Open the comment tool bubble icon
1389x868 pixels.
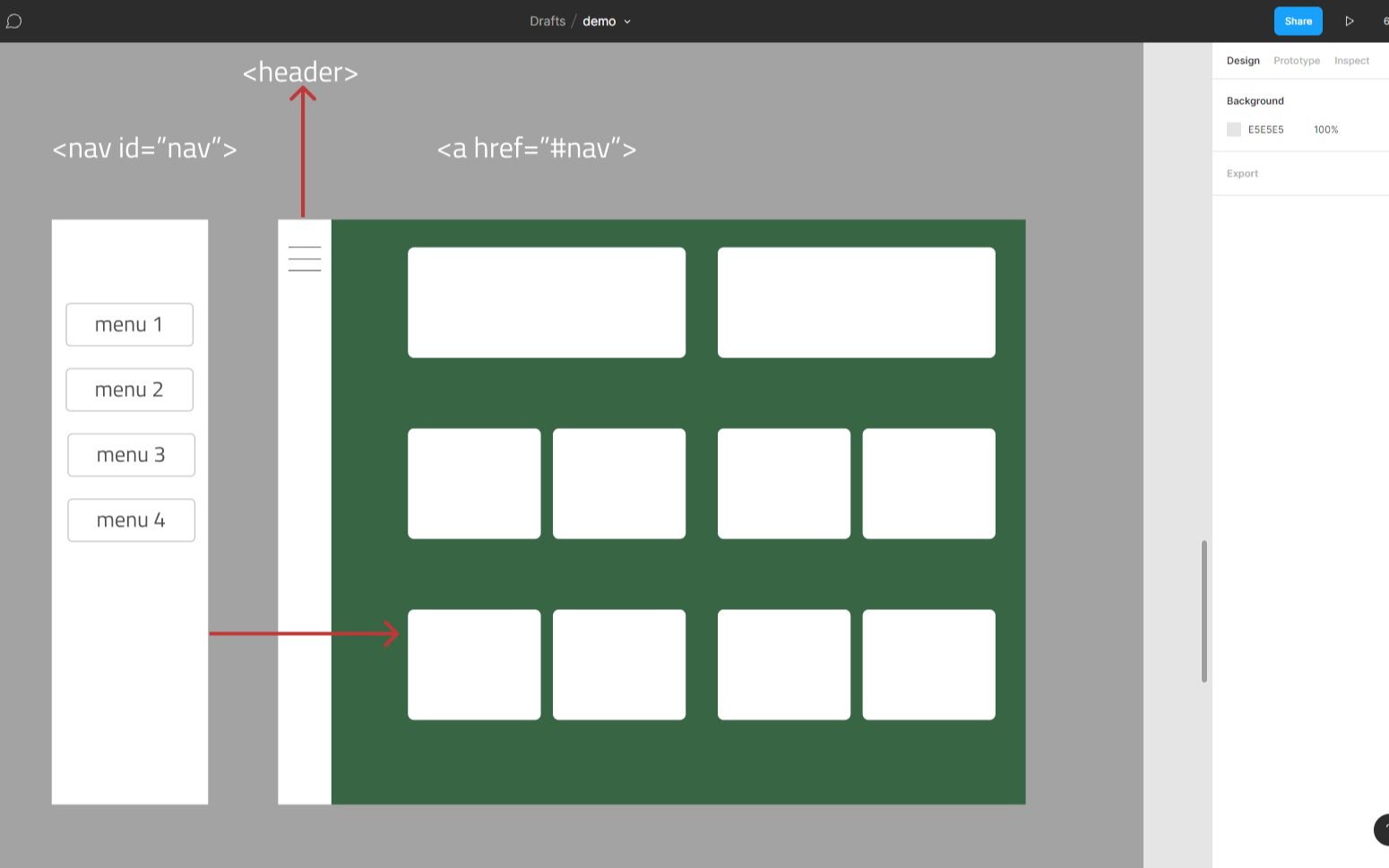[13, 21]
